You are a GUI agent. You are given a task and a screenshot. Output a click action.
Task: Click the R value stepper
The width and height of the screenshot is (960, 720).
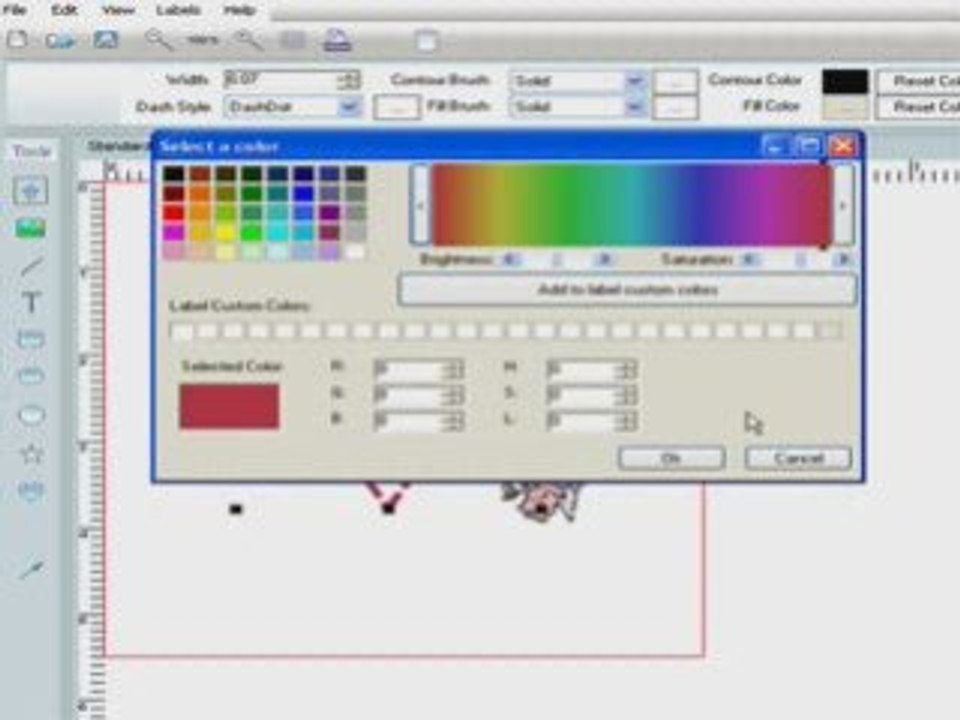pos(454,369)
